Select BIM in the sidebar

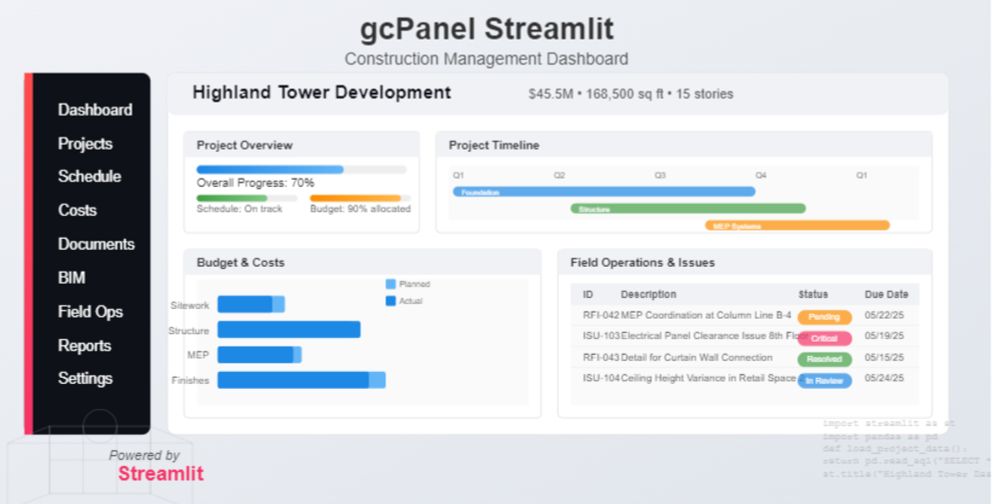coord(71,278)
